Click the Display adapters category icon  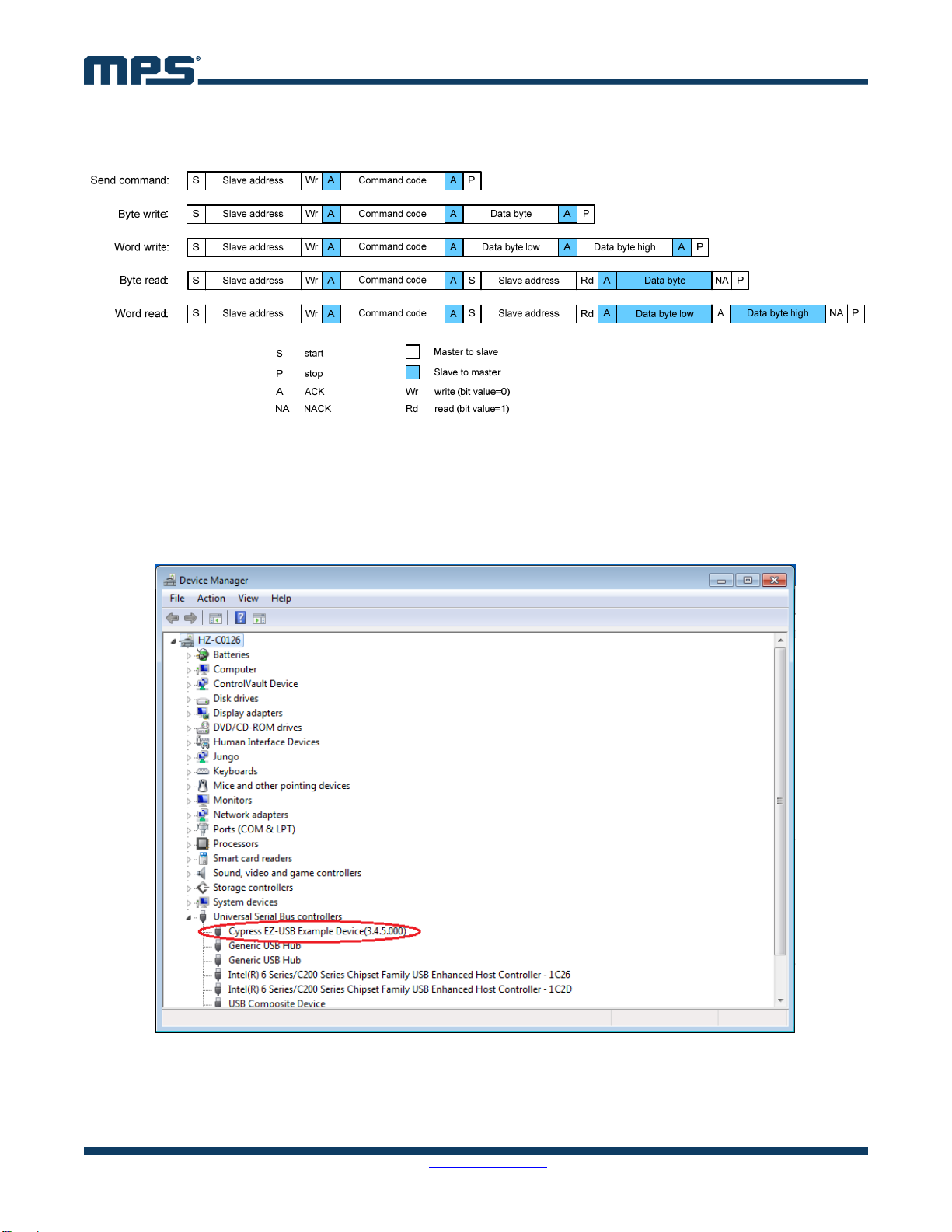203,713
